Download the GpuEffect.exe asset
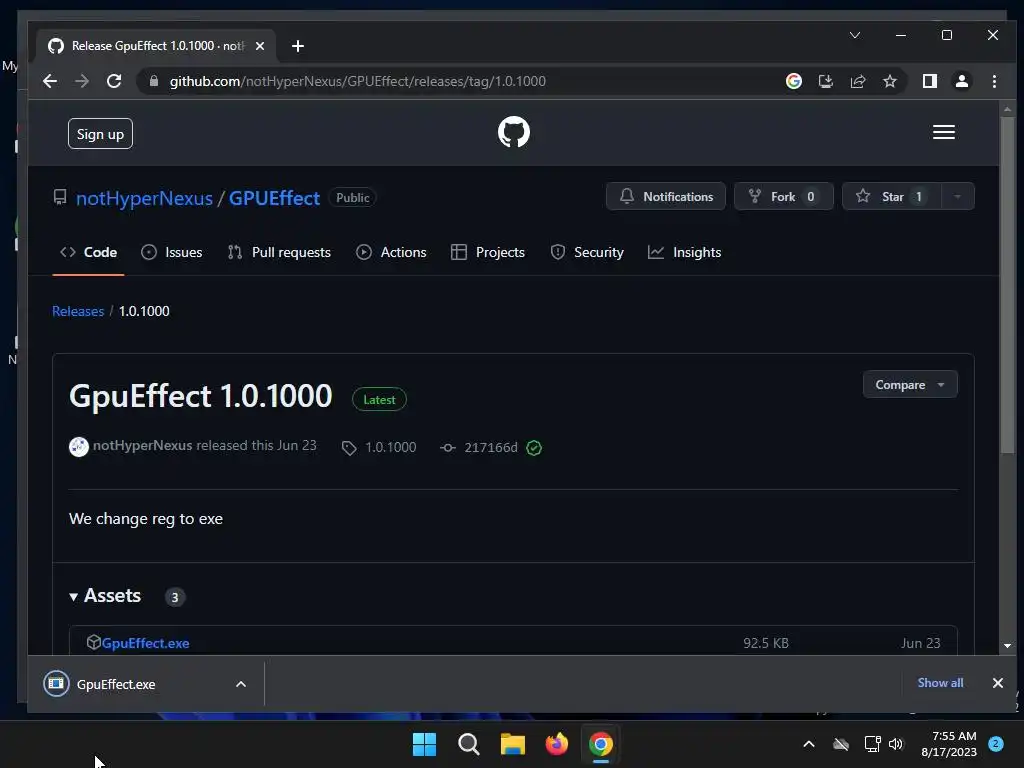Viewport: 1024px width, 768px height. point(145,643)
